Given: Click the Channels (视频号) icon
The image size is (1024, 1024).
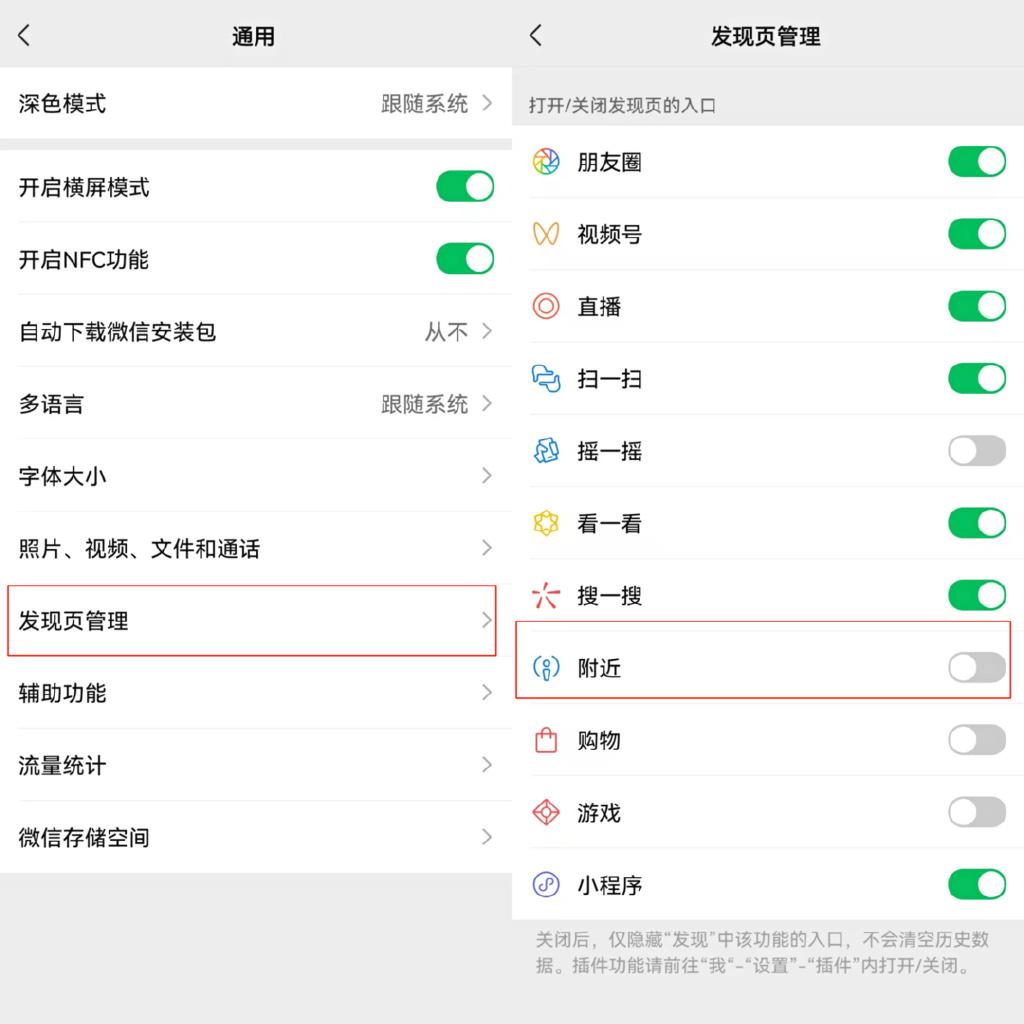Looking at the screenshot, I should coord(545,234).
